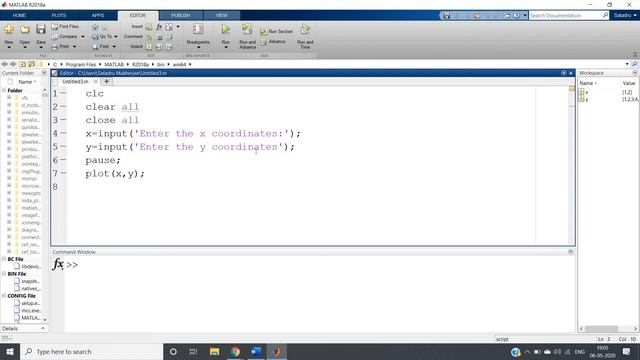
Task: Click the Open folder icon
Action: click(x=25, y=29)
